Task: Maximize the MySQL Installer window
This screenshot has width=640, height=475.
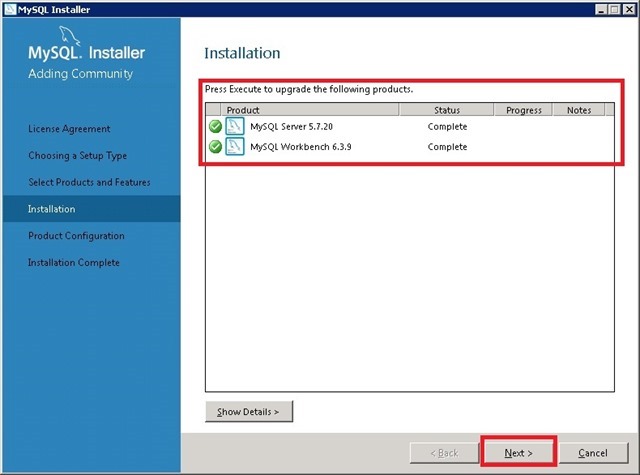Action: coord(614,9)
